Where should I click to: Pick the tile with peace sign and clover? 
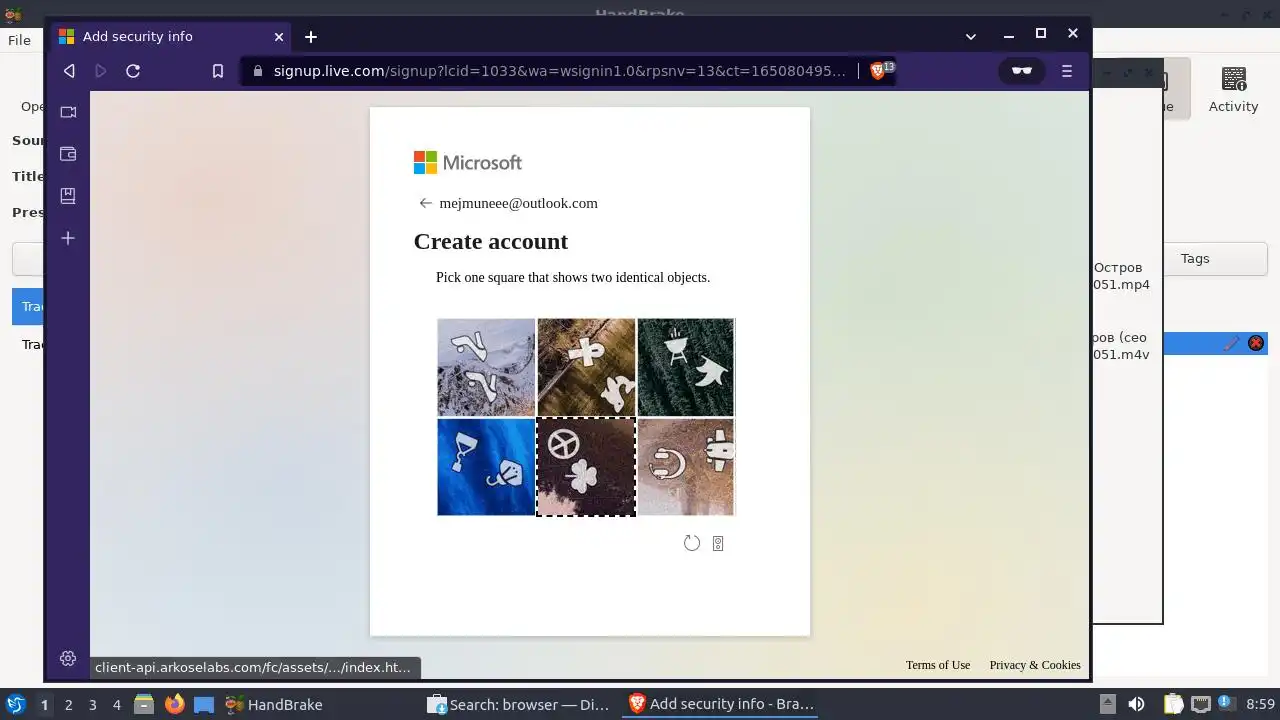point(586,467)
